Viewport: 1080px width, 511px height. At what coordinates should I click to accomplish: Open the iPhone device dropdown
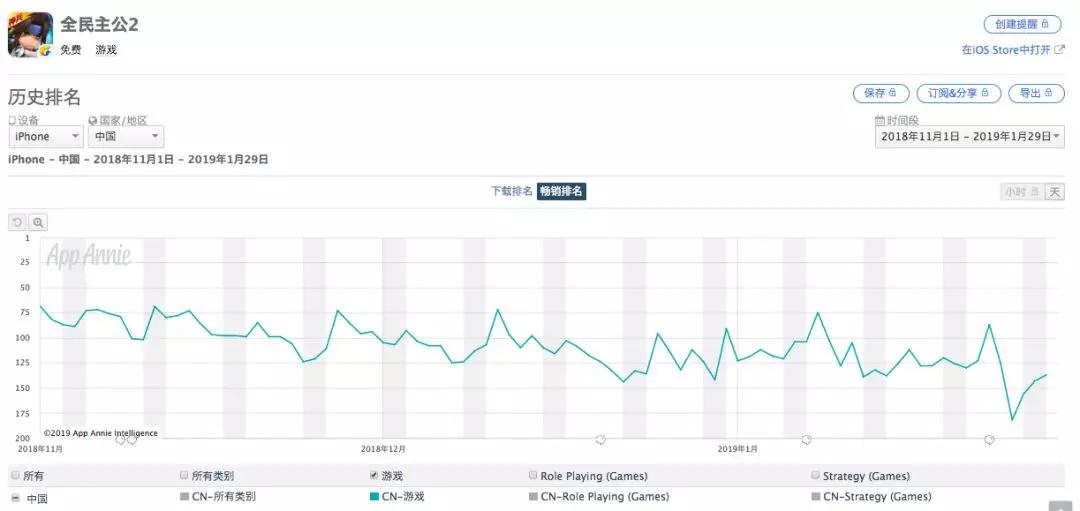click(46, 136)
